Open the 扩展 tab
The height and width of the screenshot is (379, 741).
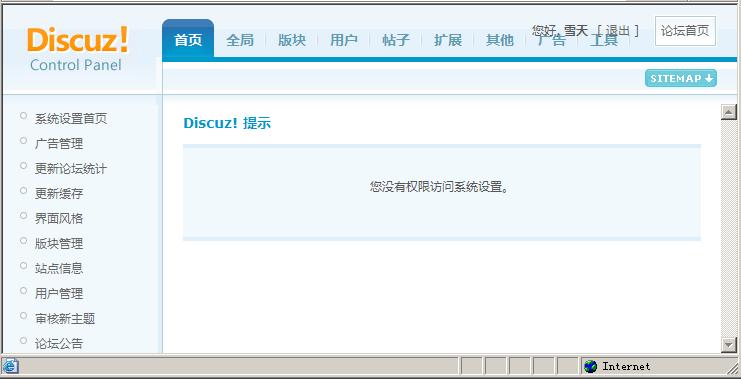448,40
